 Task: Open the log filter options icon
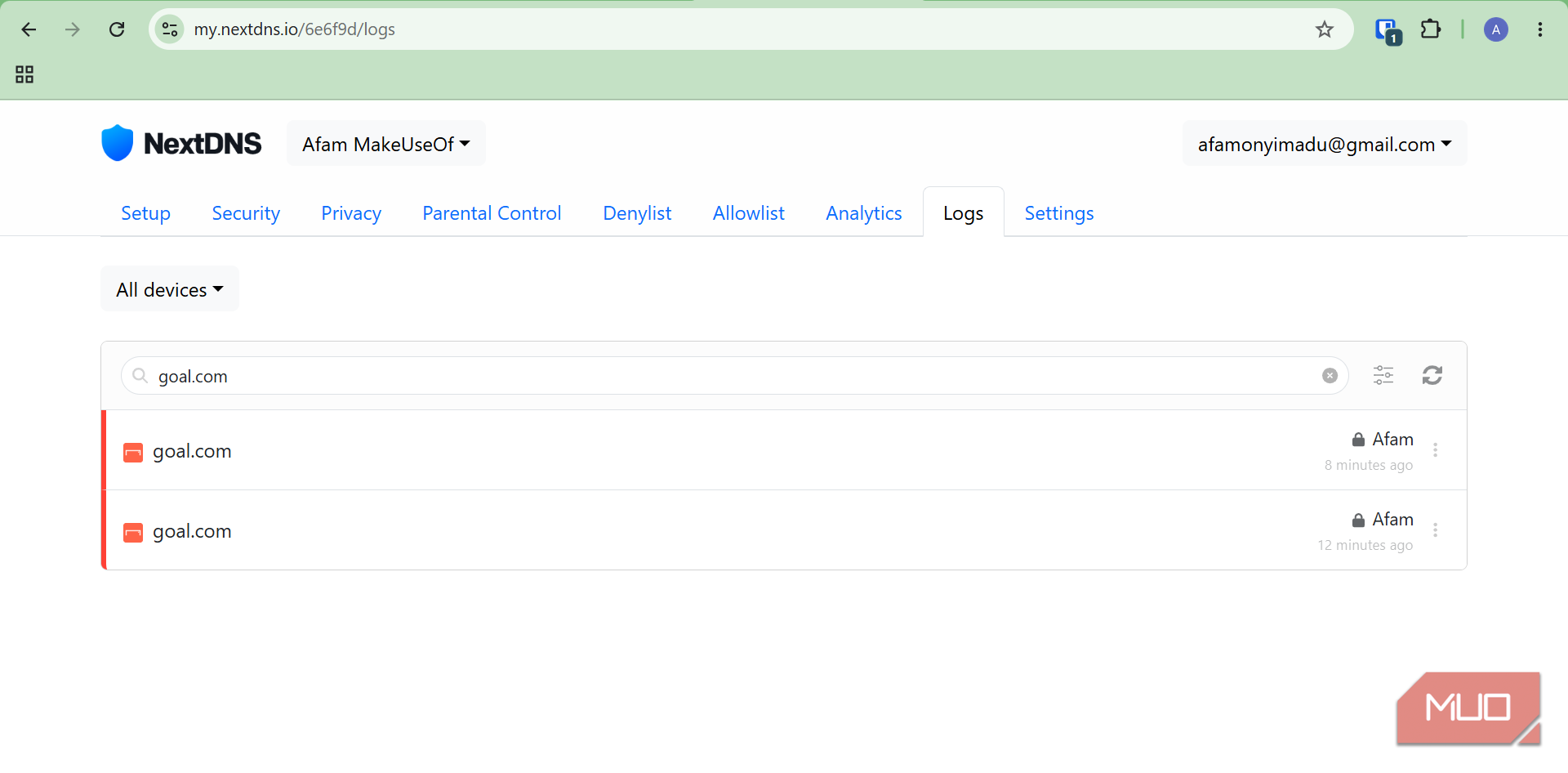[x=1383, y=375]
